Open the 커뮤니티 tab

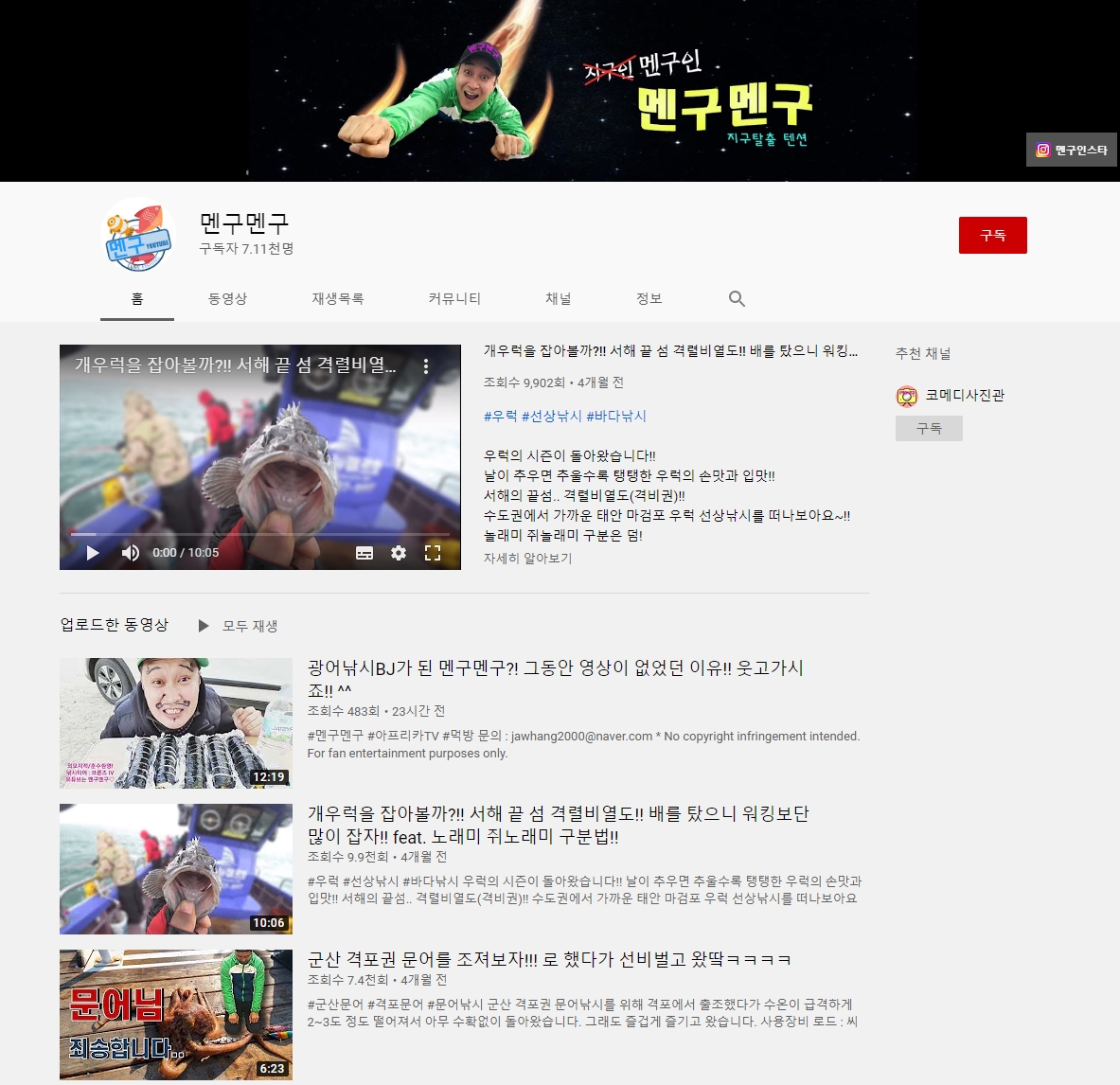(454, 299)
